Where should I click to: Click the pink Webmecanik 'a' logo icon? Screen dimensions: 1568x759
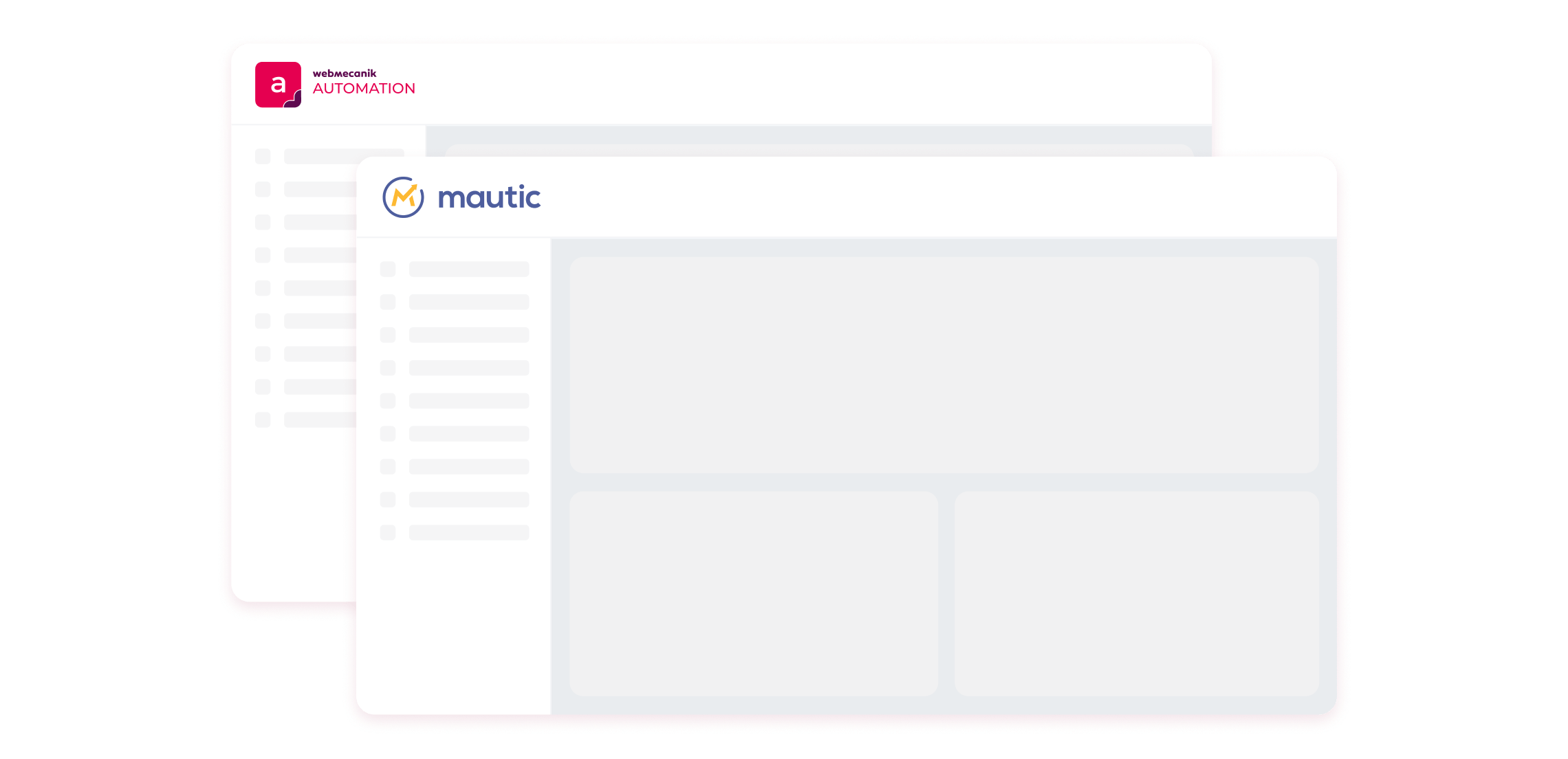click(278, 85)
